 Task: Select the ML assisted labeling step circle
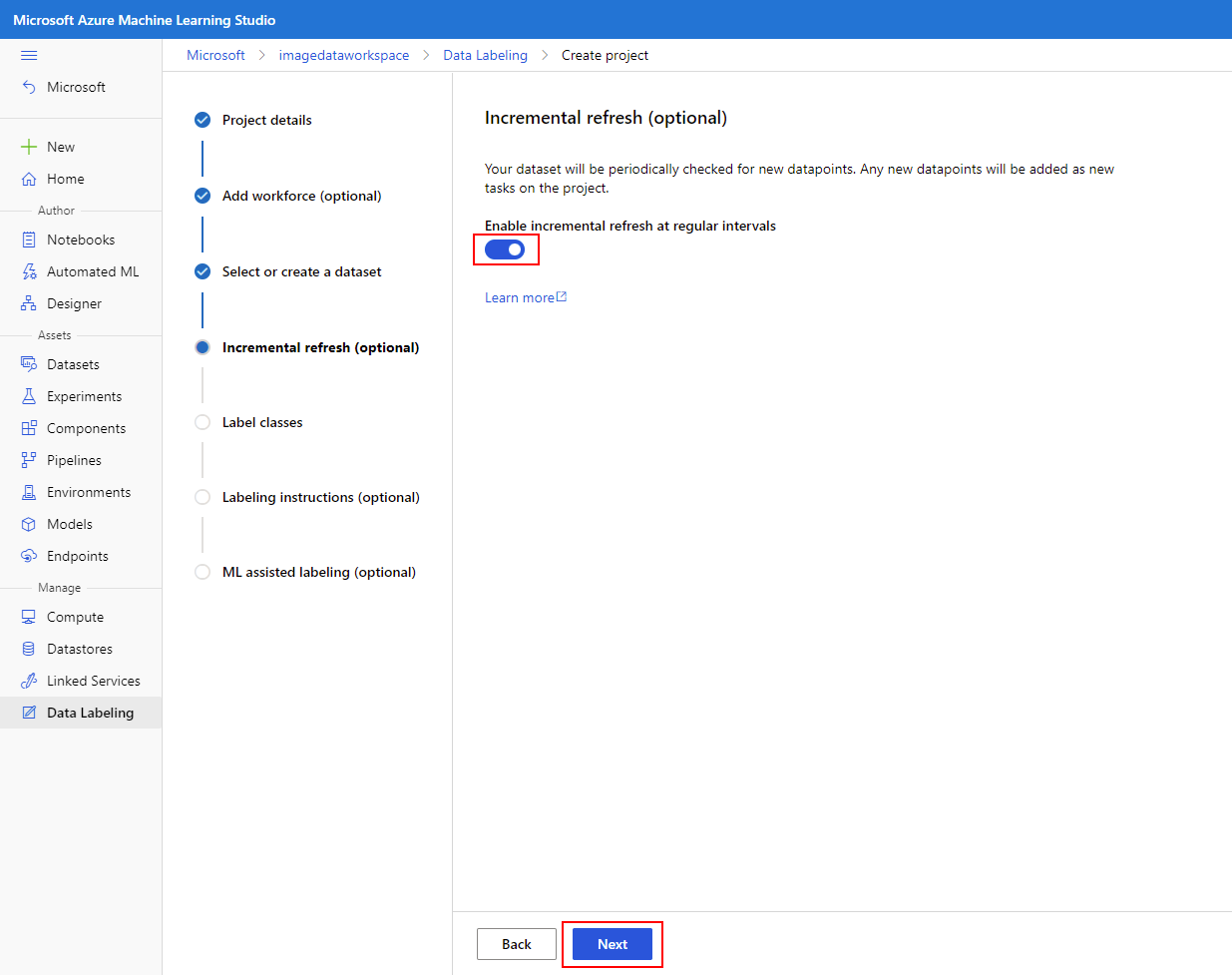[x=203, y=571]
